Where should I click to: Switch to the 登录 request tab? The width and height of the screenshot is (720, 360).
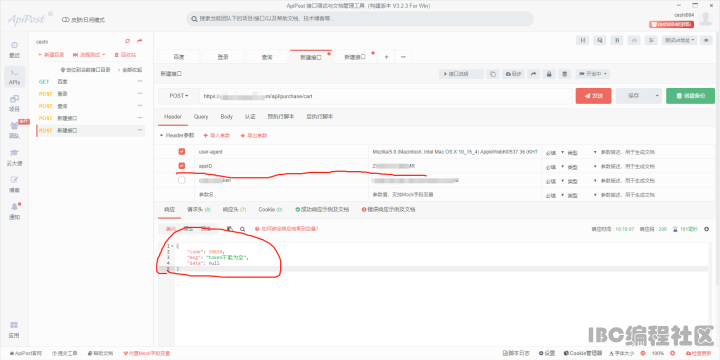point(223,57)
